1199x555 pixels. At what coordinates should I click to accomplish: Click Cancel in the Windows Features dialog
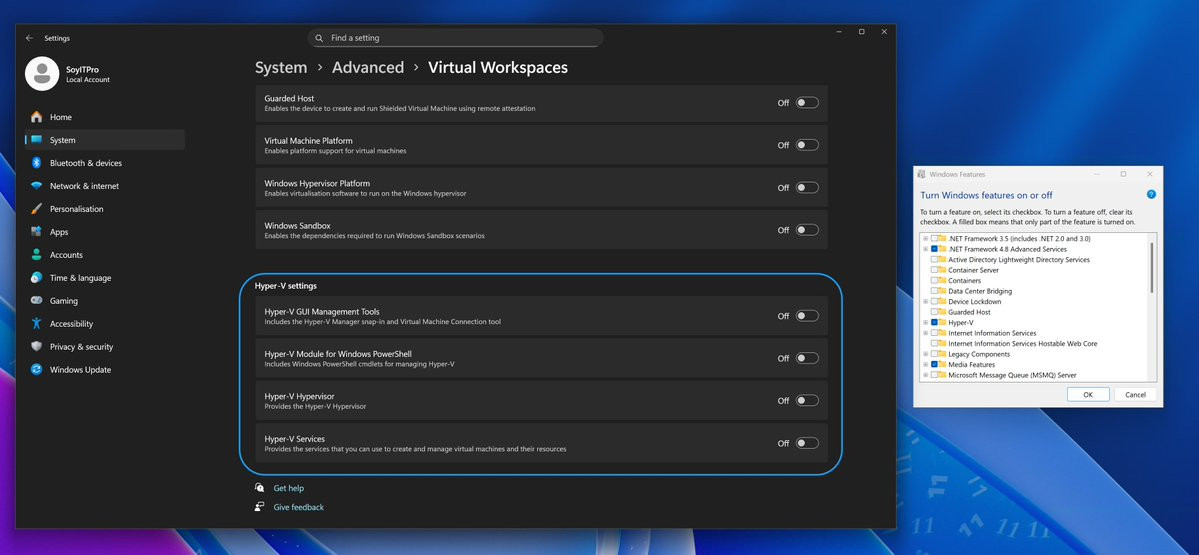point(1136,394)
